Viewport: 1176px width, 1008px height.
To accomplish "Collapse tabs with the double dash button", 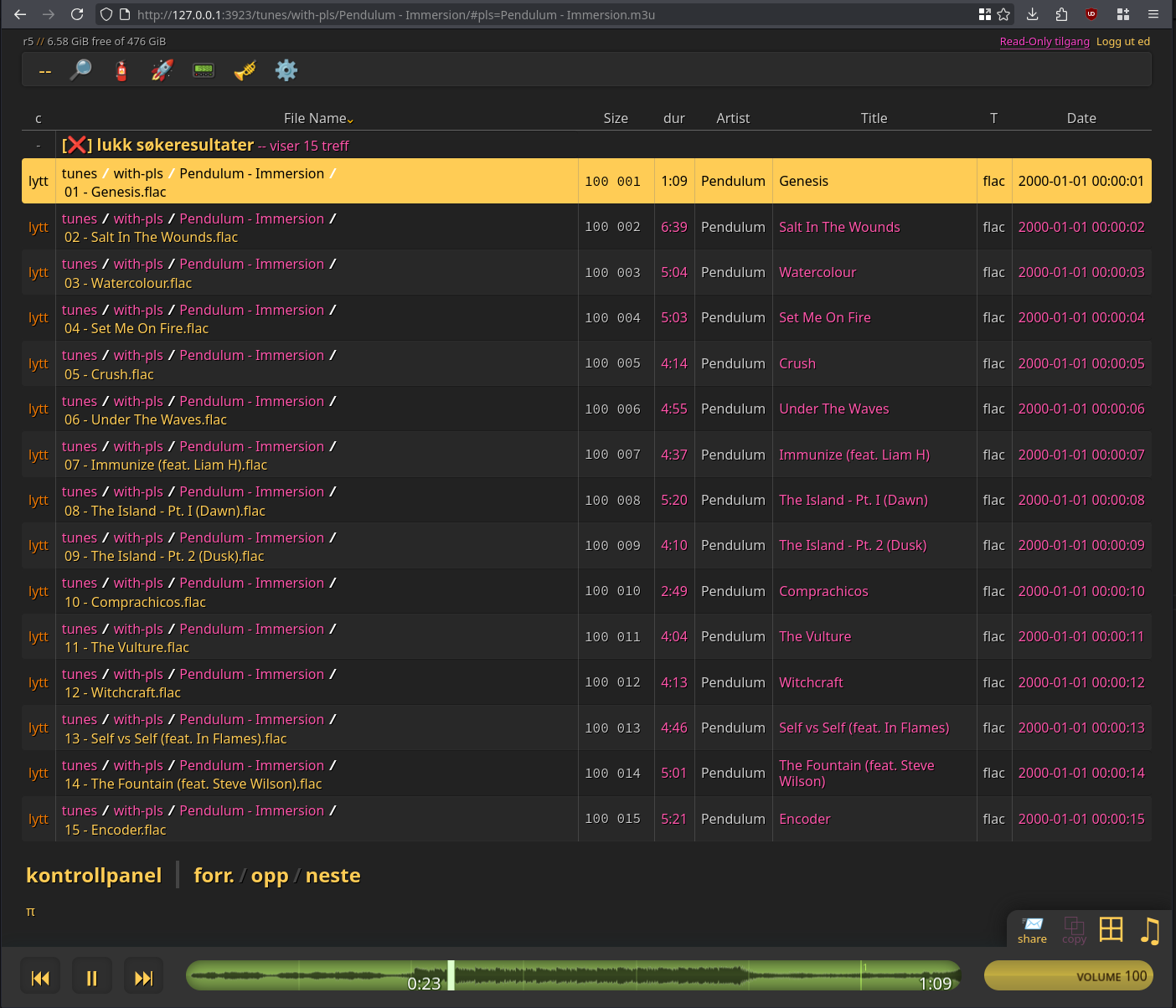I will 45,71.
